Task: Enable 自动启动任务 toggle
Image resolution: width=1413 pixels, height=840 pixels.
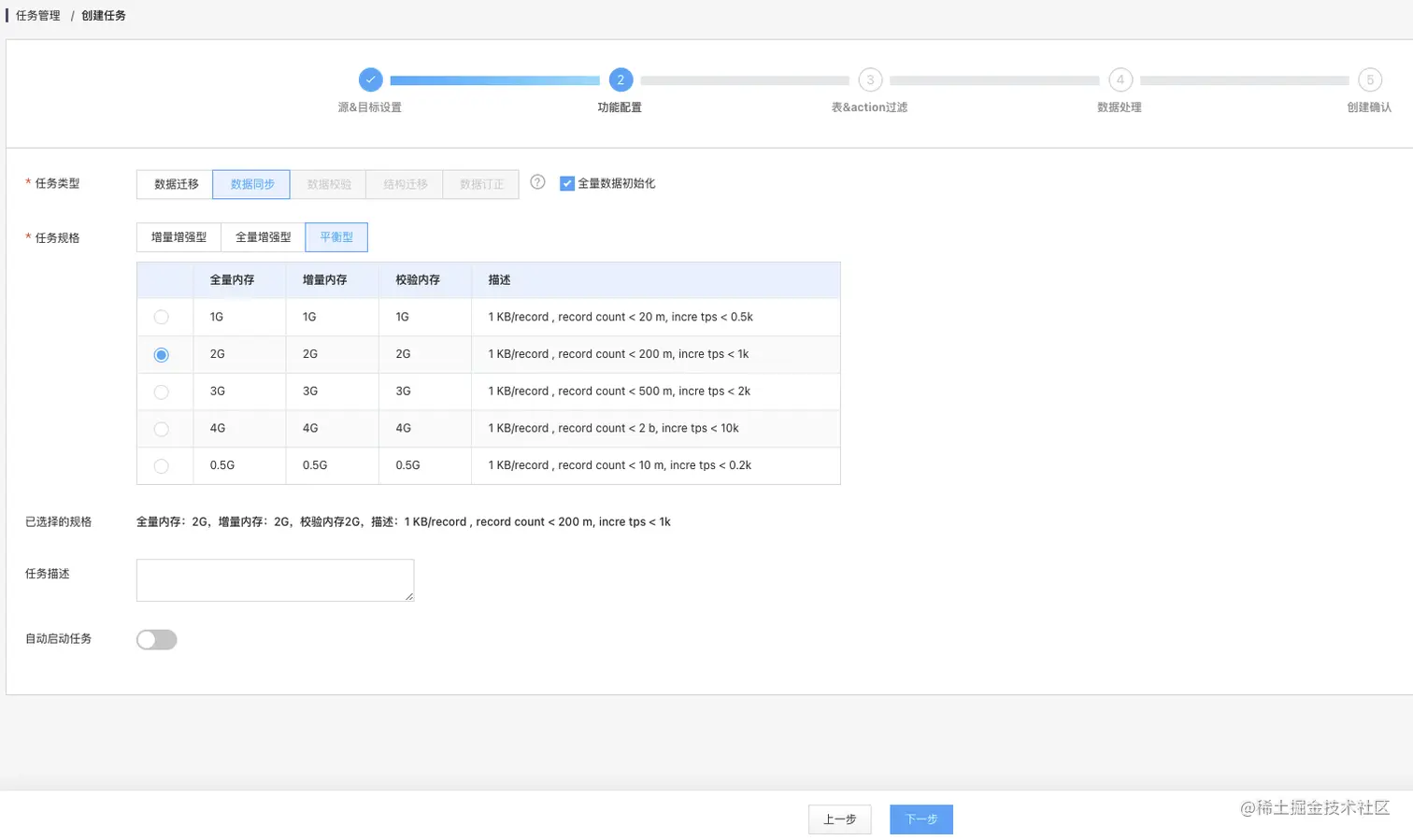Action: click(x=155, y=639)
